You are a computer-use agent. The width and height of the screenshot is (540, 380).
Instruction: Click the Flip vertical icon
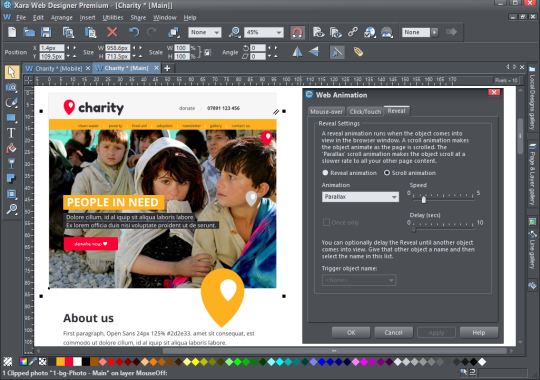pos(314,52)
